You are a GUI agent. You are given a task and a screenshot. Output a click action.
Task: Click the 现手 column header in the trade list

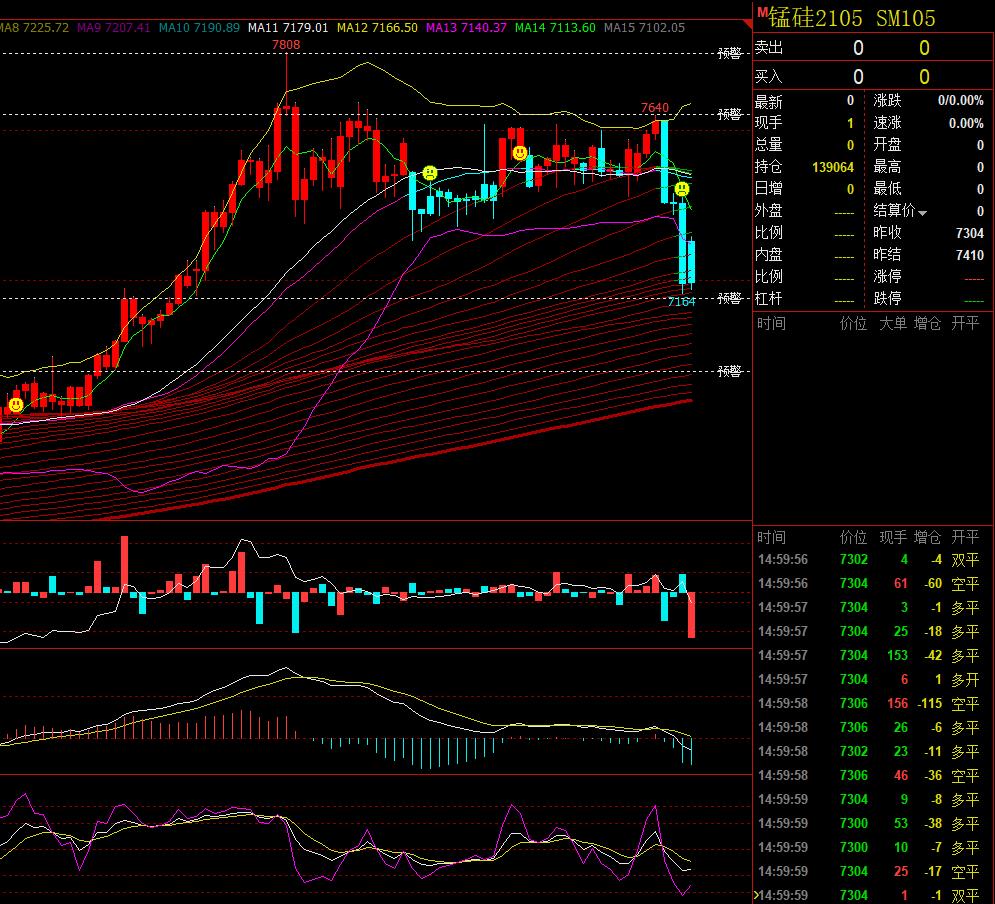pos(893,537)
